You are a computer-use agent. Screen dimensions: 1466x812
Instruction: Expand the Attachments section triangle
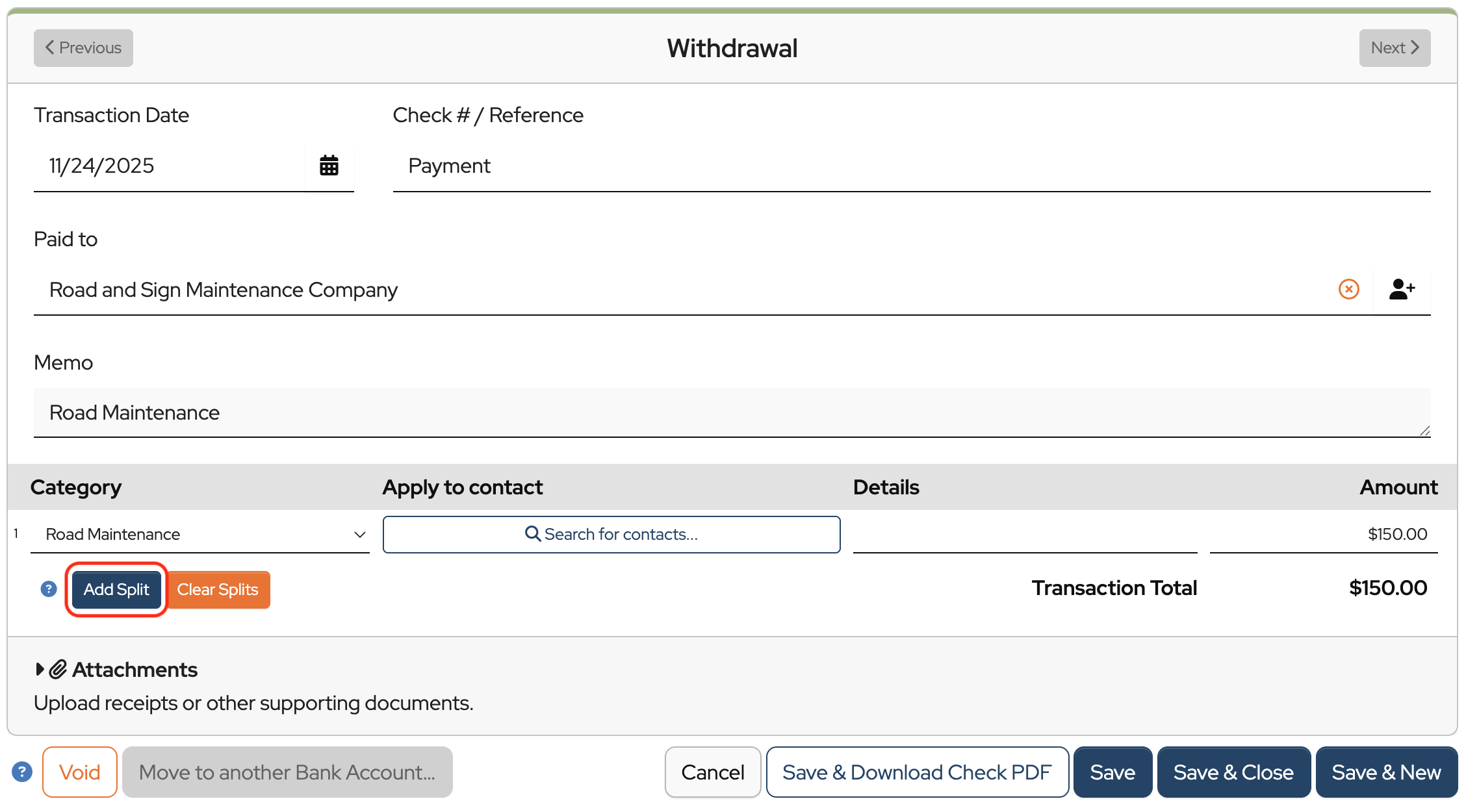[40, 669]
